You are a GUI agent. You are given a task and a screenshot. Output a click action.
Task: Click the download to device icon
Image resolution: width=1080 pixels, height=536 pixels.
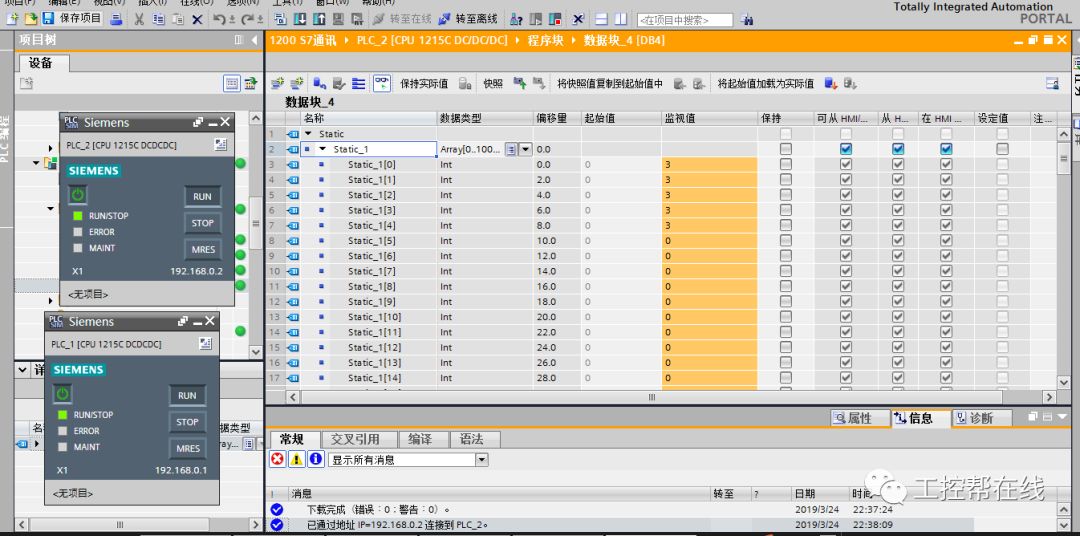coord(300,19)
